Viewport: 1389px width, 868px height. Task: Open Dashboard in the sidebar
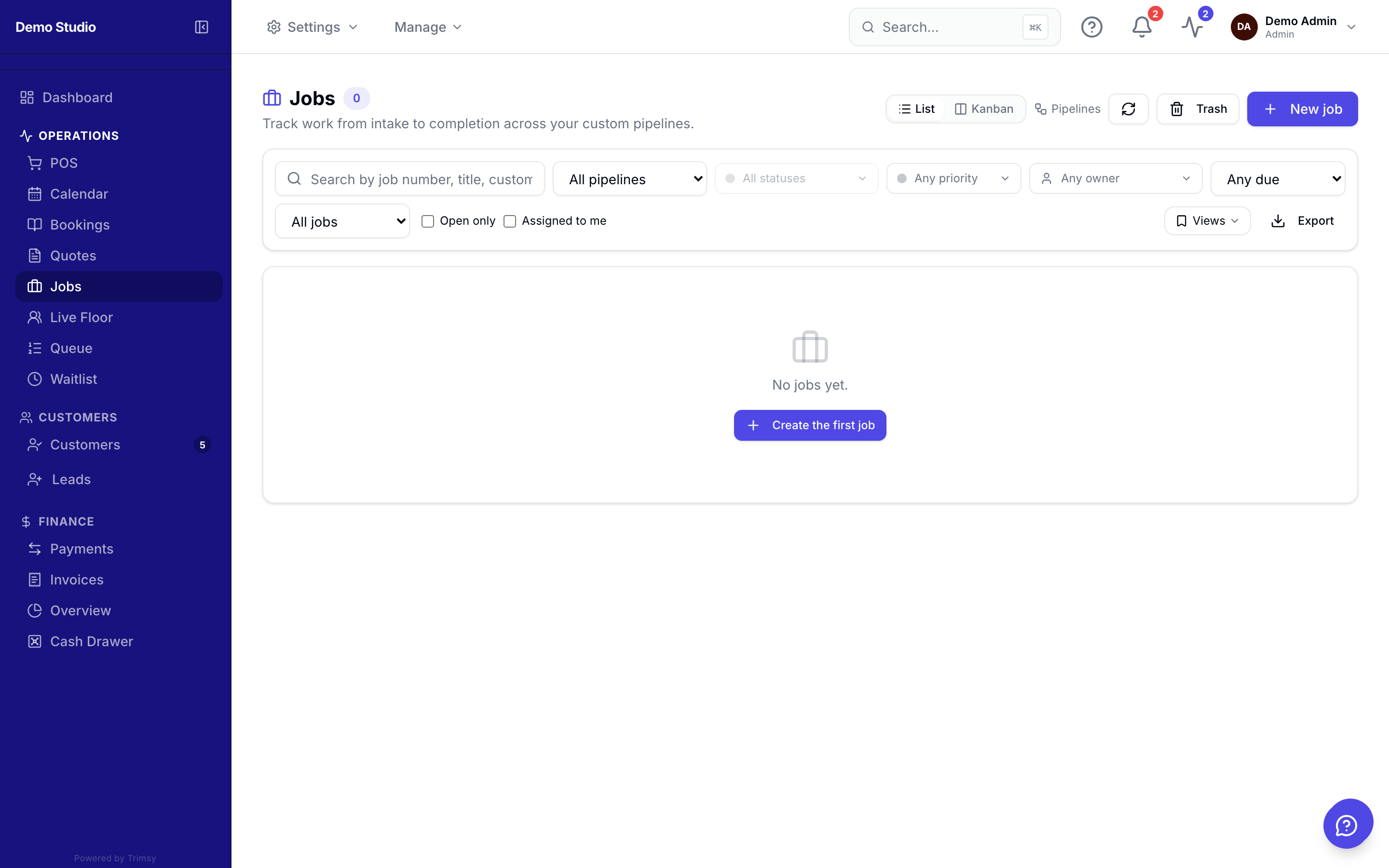[x=118, y=97]
